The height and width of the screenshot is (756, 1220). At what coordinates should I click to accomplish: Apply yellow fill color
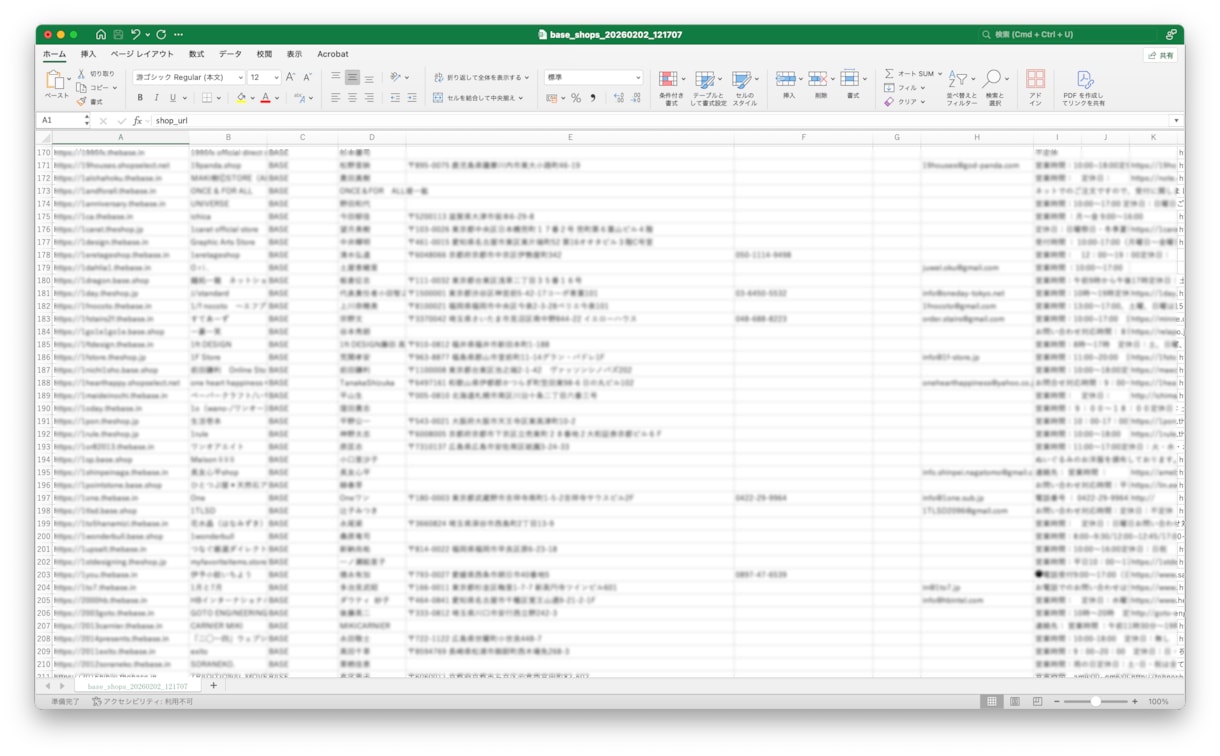pyautogui.click(x=240, y=98)
